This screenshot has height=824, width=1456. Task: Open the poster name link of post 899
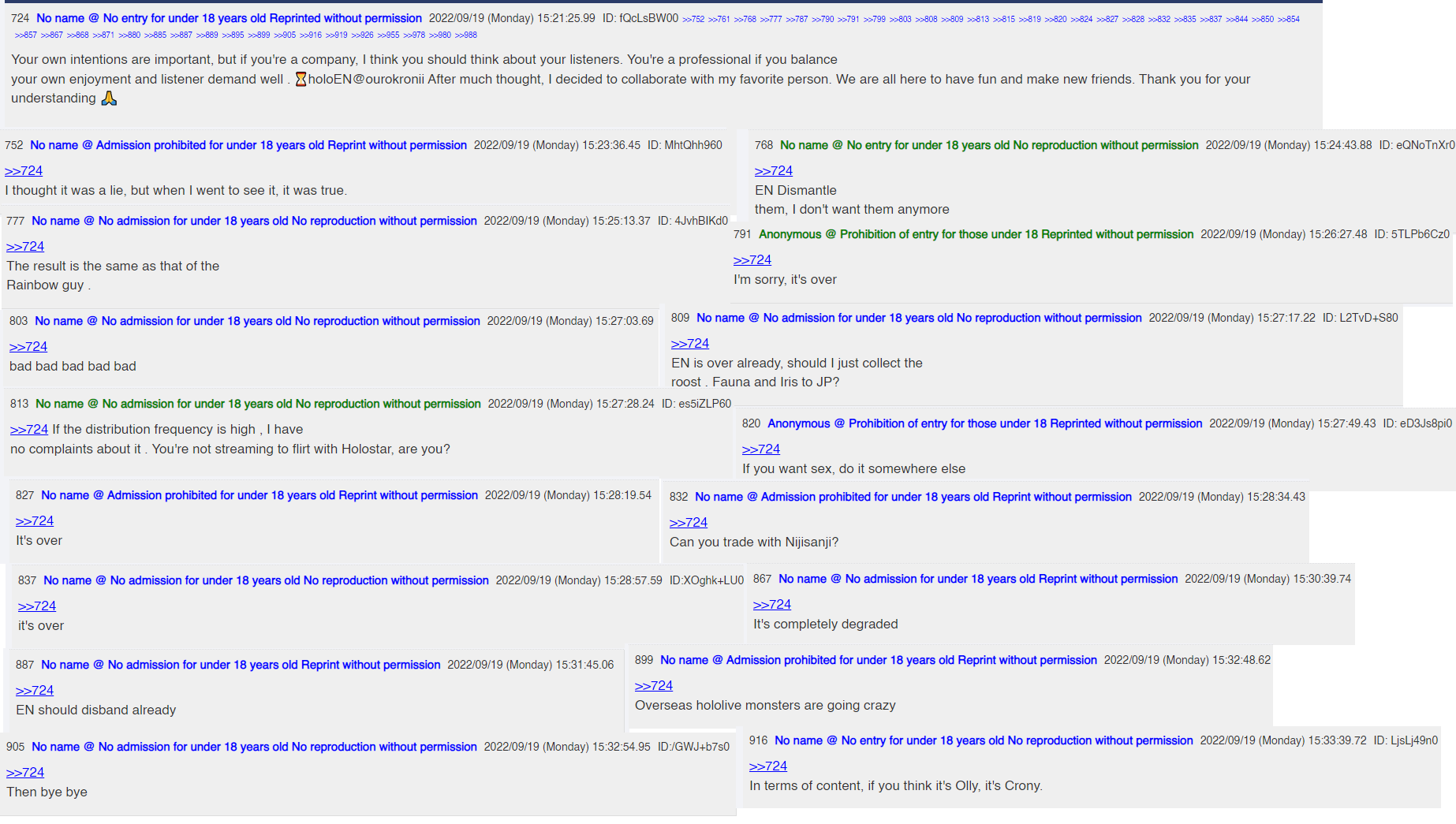click(879, 660)
